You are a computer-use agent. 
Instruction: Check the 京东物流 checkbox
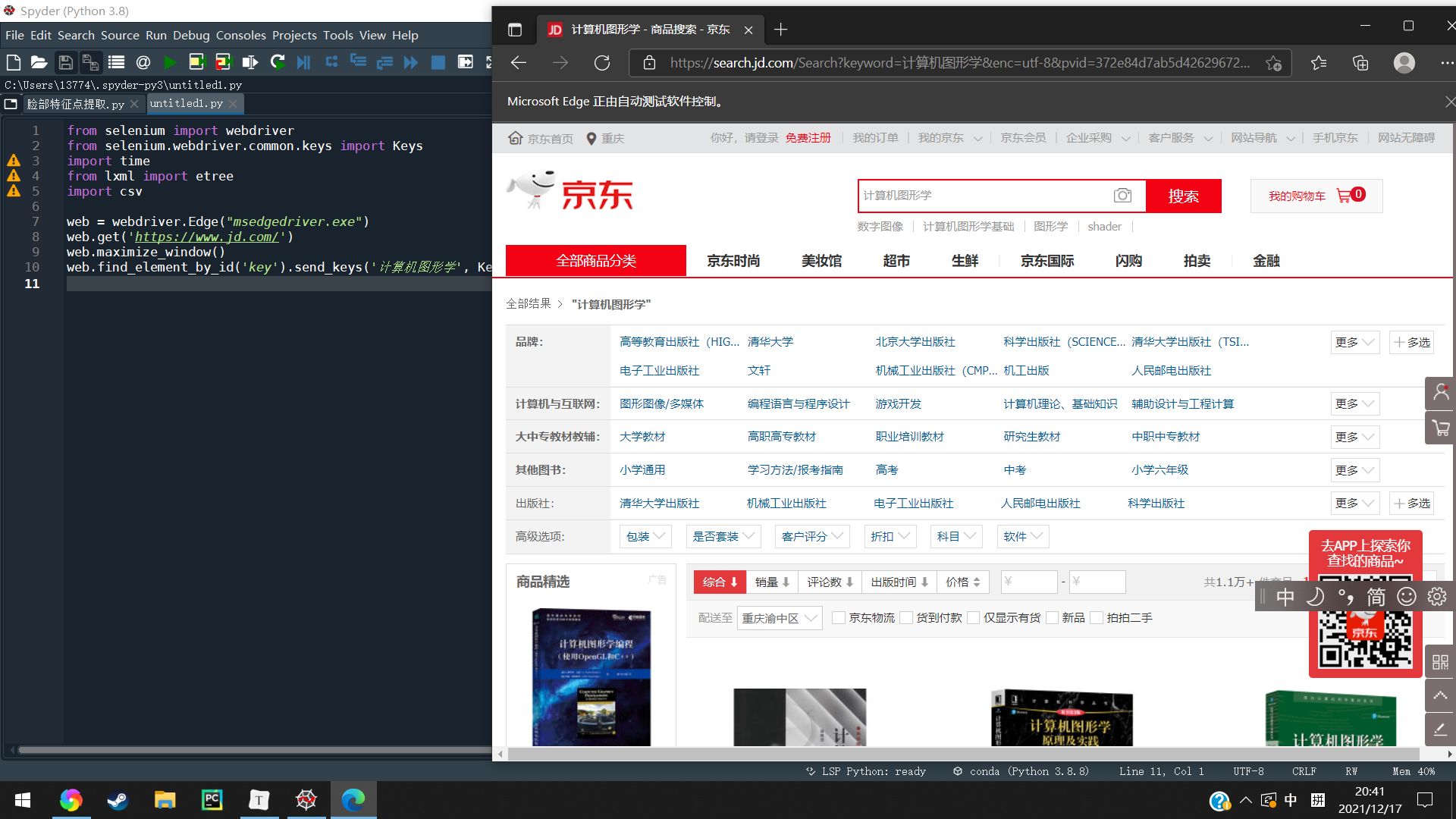pos(839,618)
